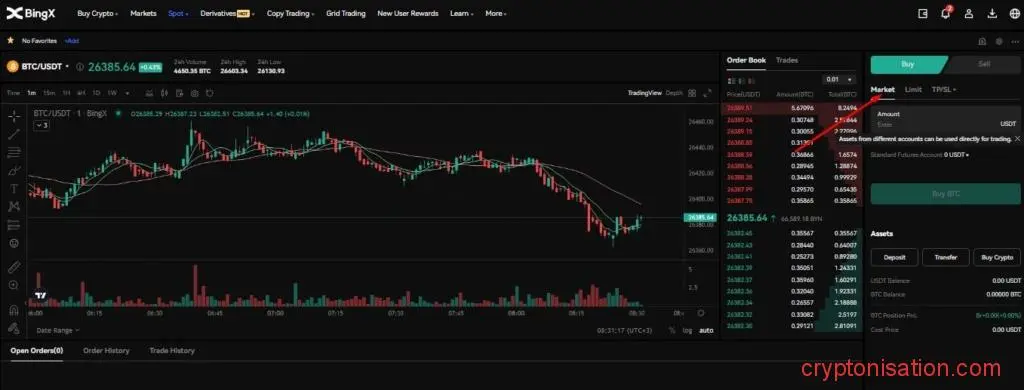Expand the Copy Trading menu
The width and height of the screenshot is (1024, 390).
tap(291, 13)
